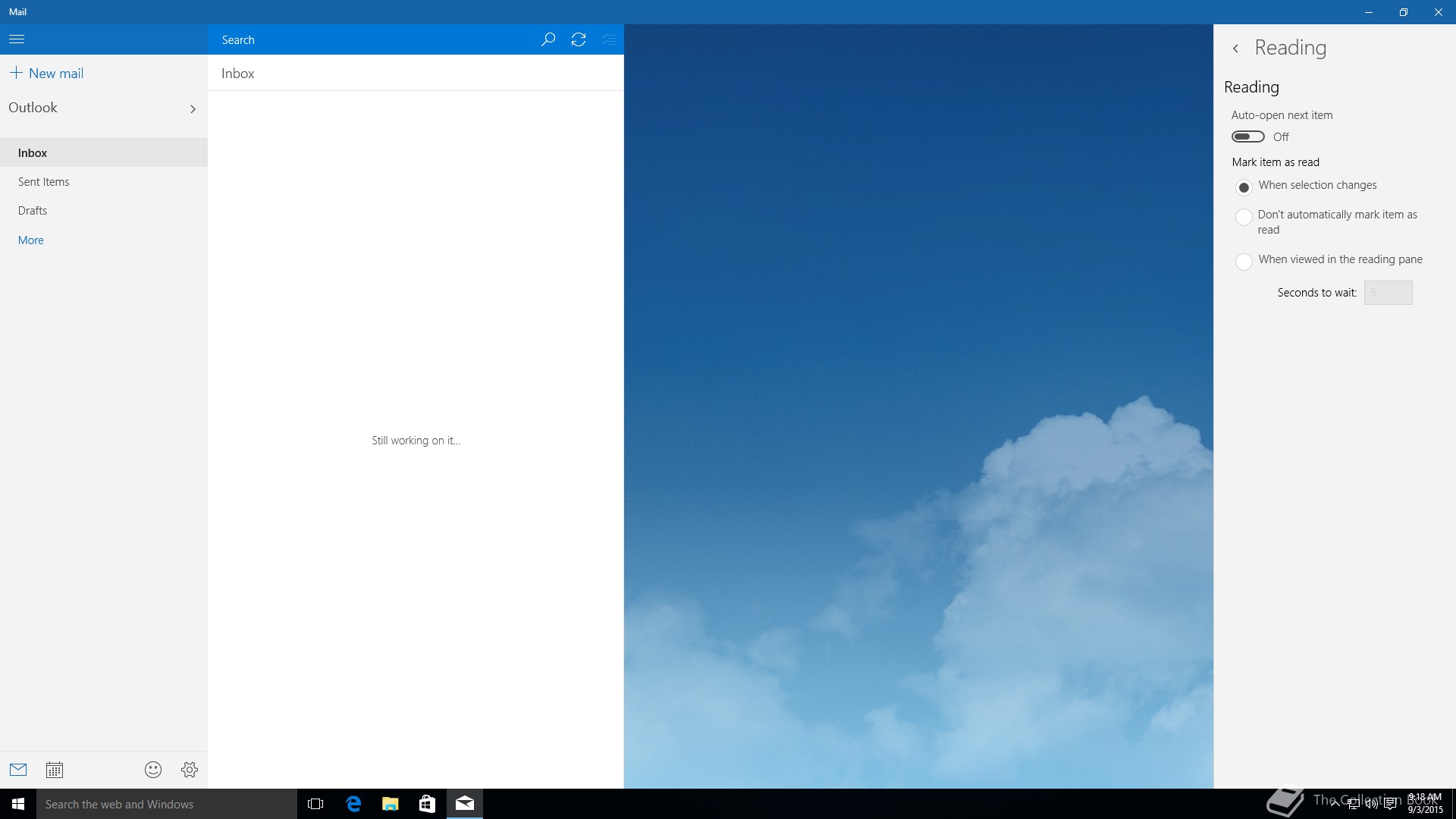Click Mail app taskbar icon
Viewport: 1456px width, 819px height.
coord(465,804)
